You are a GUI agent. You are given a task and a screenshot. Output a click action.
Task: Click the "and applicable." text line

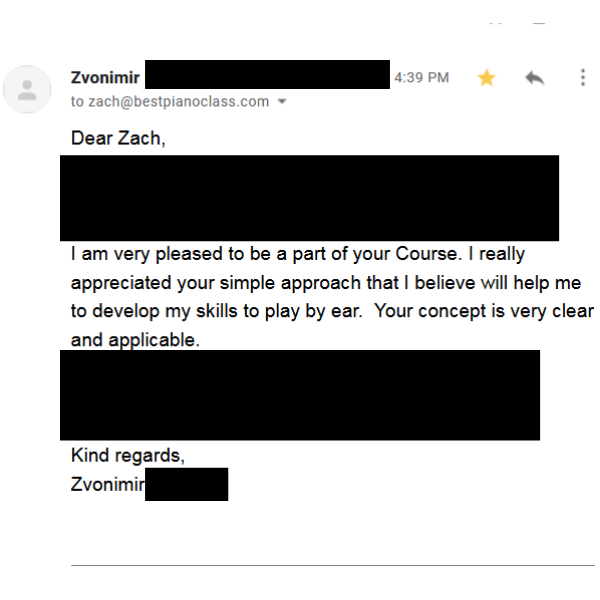[x=136, y=339]
